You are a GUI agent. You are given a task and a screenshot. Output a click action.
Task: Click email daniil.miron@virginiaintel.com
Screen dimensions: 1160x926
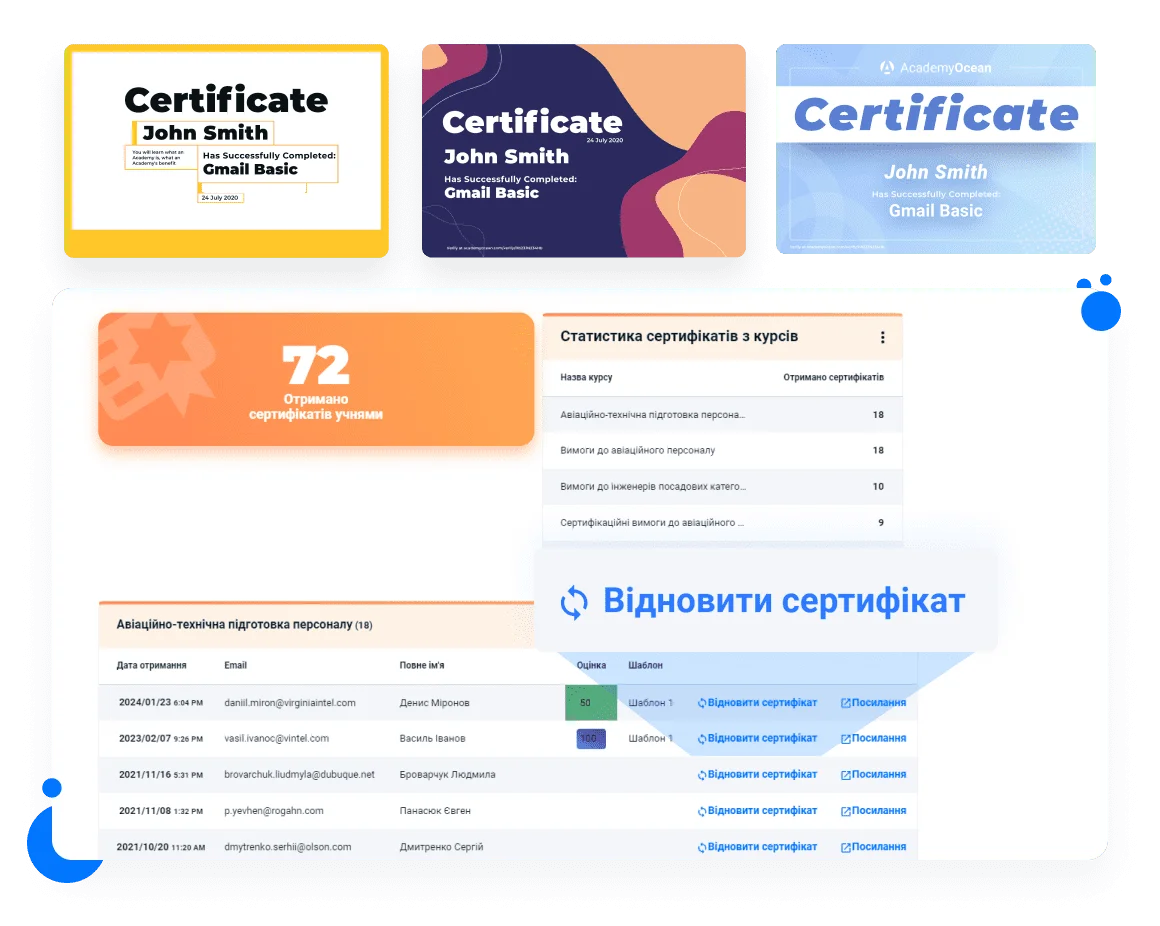[290, 703]
